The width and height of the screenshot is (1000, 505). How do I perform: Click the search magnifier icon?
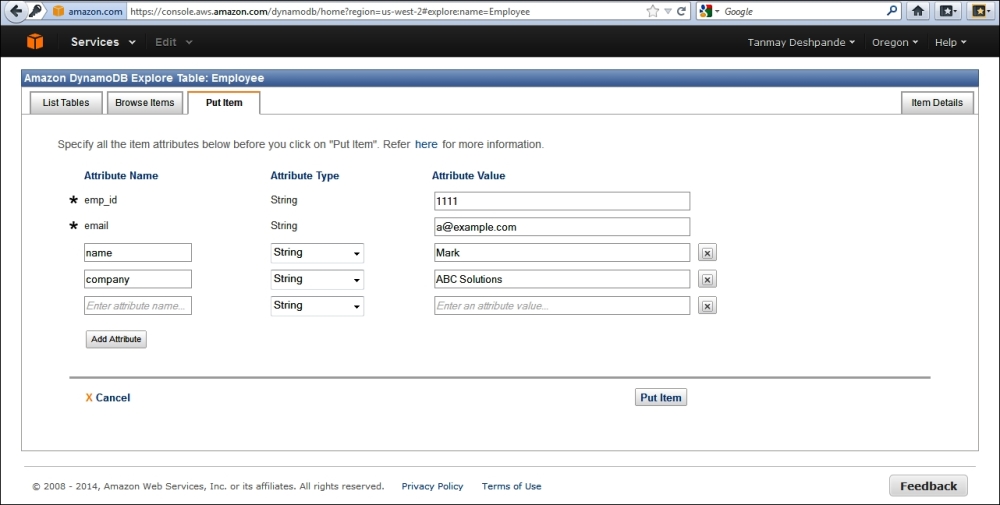[x=892, y=10]
